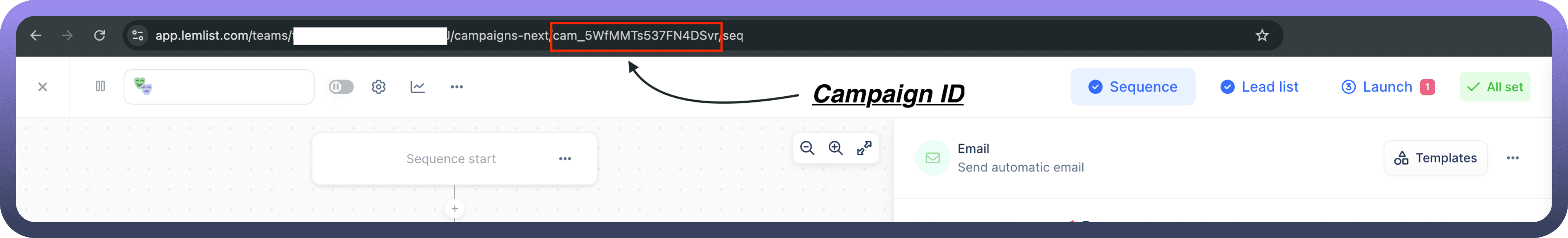The image size is (1568, 238).
Task: Open campaign settings gear icon
Action: [x=379, y=87]
